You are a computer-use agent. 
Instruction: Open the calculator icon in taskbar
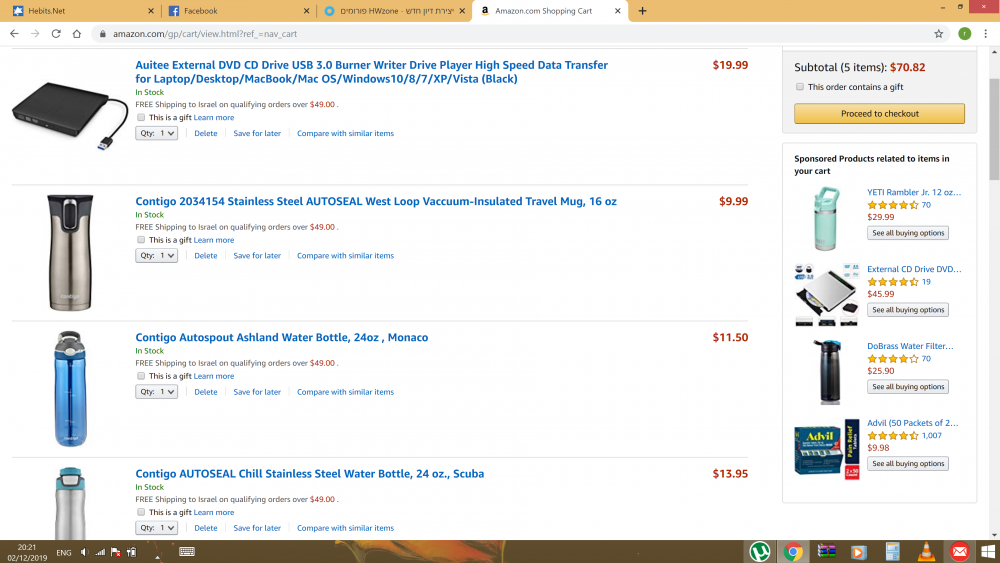tap(893, 552)
